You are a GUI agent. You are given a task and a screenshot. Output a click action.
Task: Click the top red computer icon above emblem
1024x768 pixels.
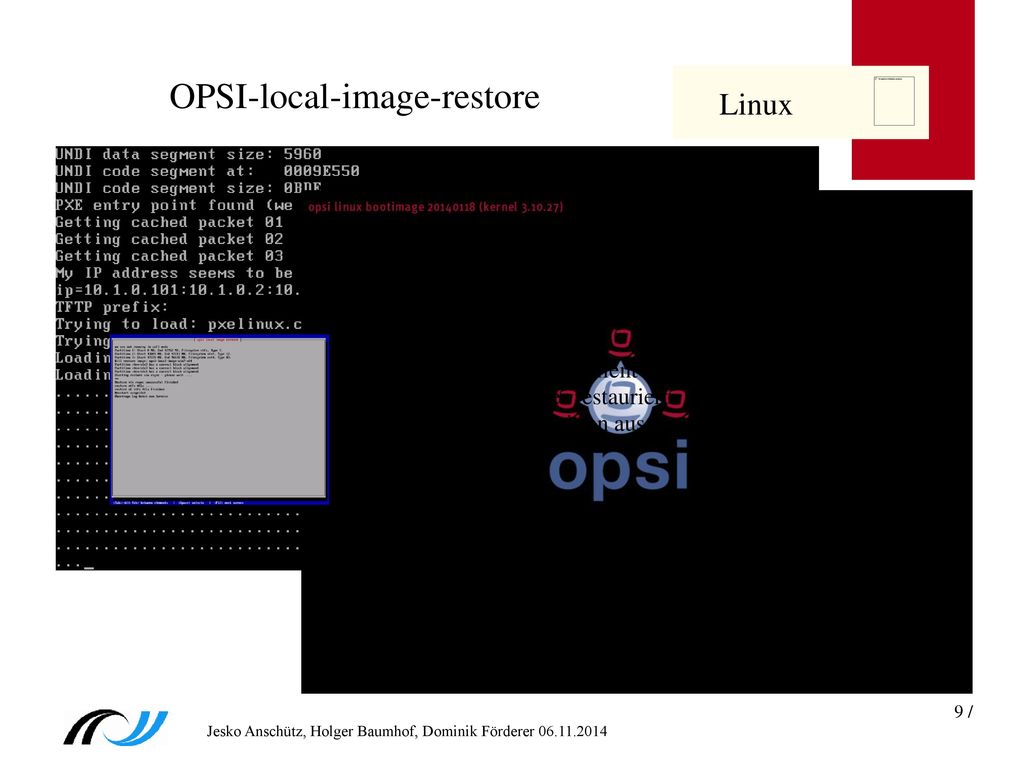coord(621,342)
